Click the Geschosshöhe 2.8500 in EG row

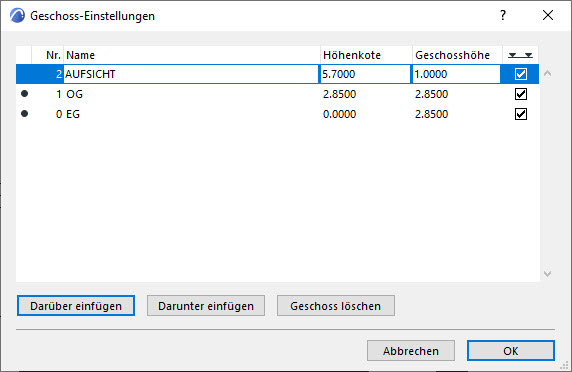pos(431,114)
